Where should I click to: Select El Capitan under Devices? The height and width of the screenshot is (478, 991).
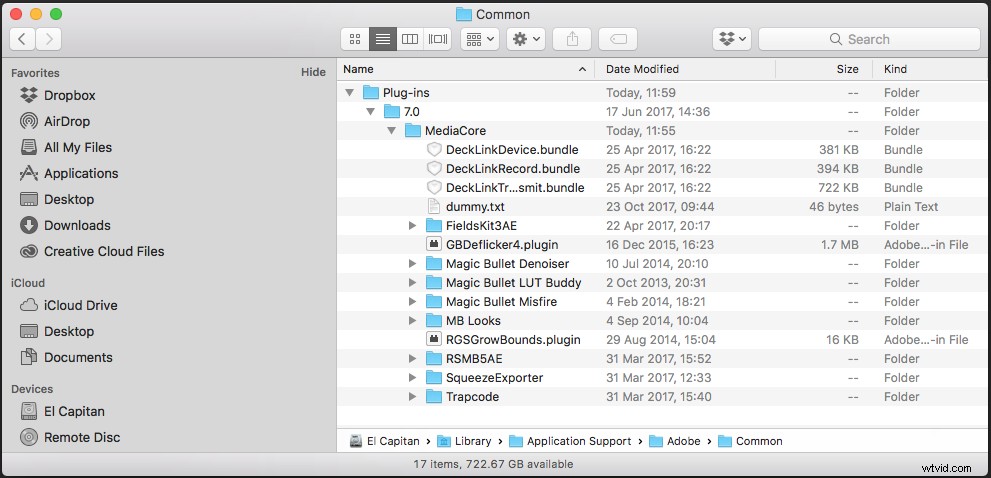click(x=74, y=412)
